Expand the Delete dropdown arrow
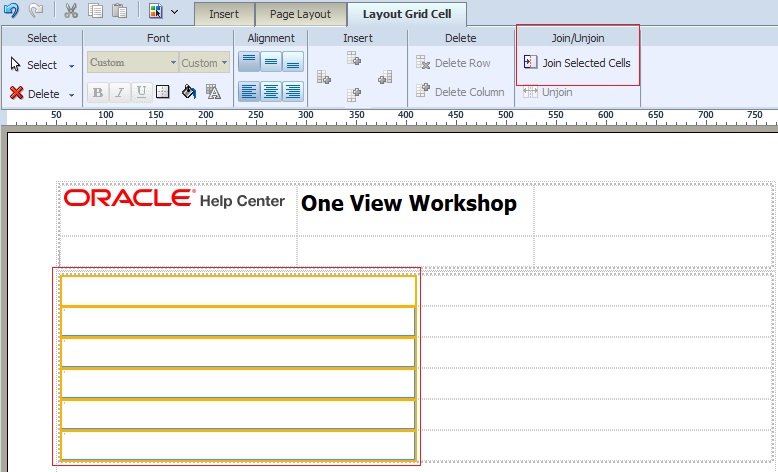This screenshot has height=472, width=778. 71,94
